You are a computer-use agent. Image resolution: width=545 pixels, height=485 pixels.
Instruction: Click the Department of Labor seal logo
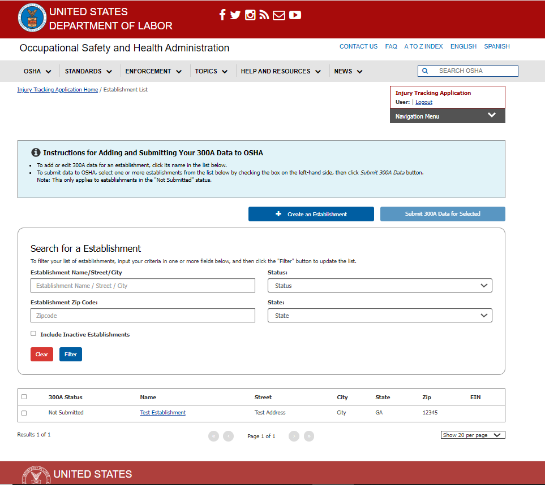click(x=32, y=18)
